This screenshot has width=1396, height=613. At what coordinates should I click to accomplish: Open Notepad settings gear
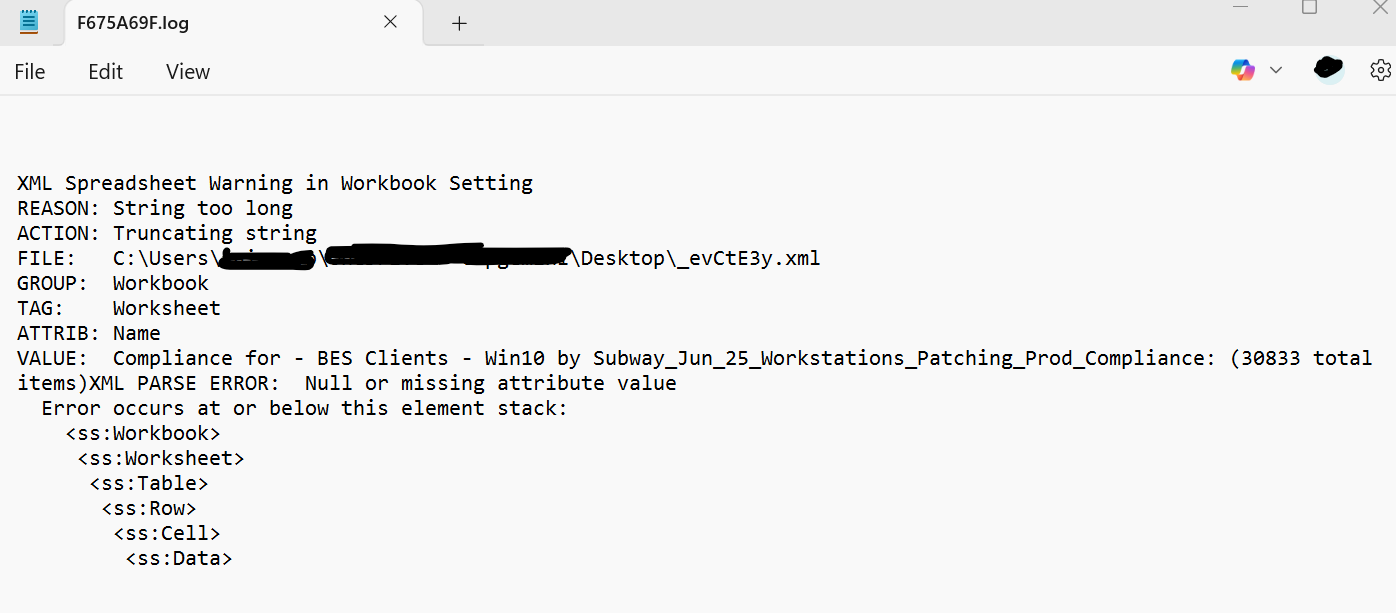[x=1380, y=70]
